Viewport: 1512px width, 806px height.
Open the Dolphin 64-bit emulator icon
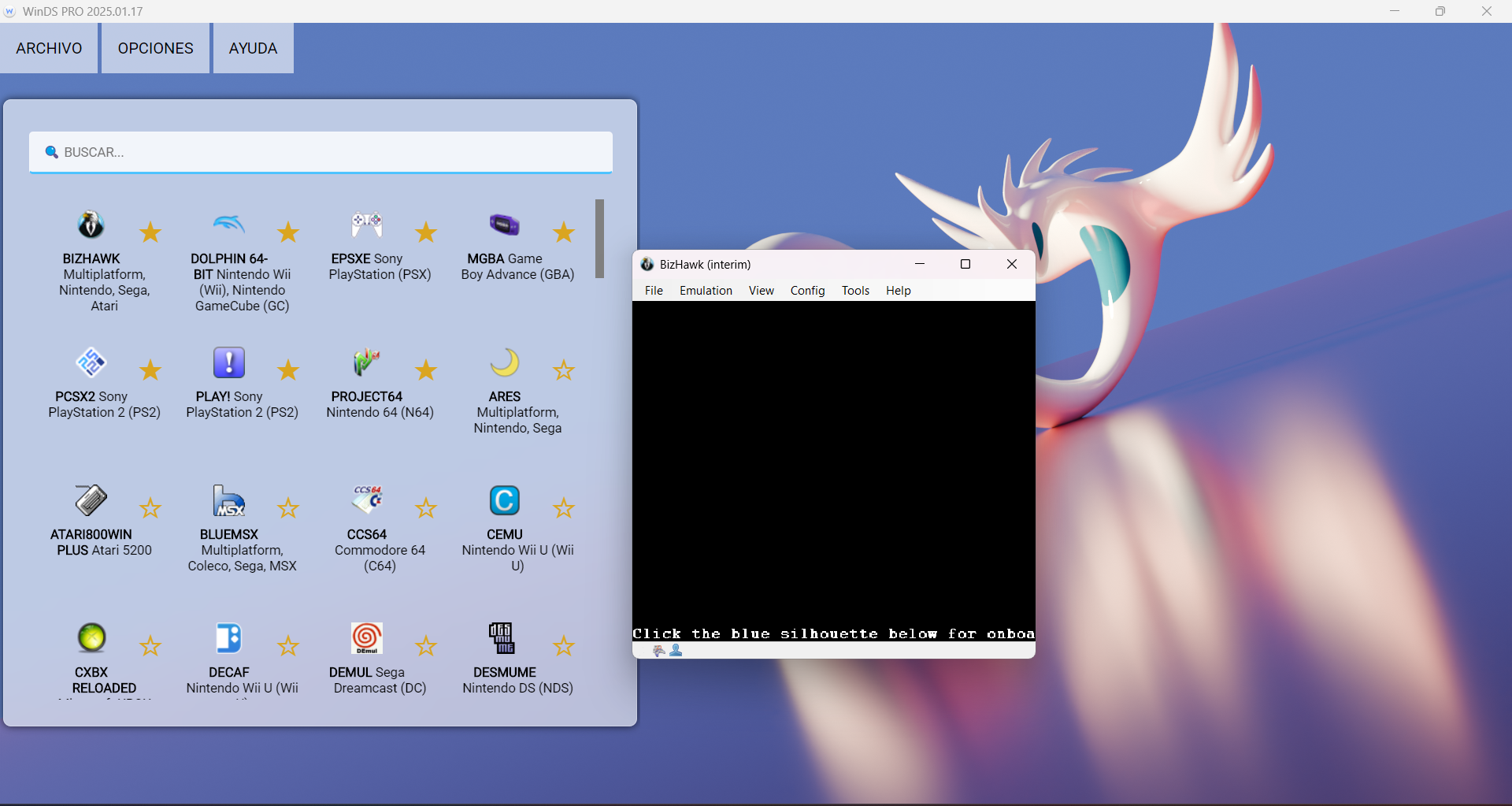(229, 225)
